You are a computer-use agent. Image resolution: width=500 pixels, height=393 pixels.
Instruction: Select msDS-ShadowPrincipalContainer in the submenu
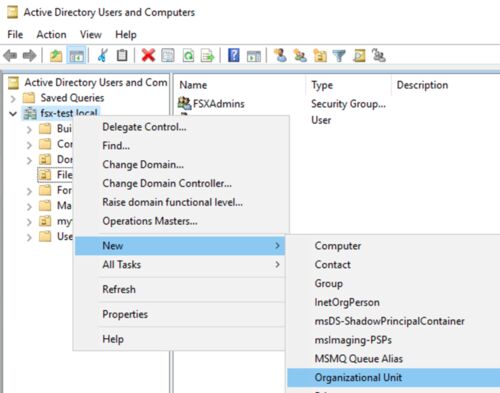pyautogui.click(x=394, y=321)
